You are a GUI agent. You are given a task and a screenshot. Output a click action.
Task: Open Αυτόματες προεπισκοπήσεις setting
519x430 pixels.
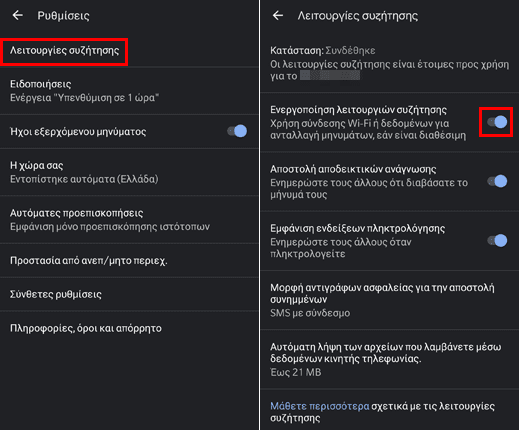pyautogui.click(x=129, y=219)
